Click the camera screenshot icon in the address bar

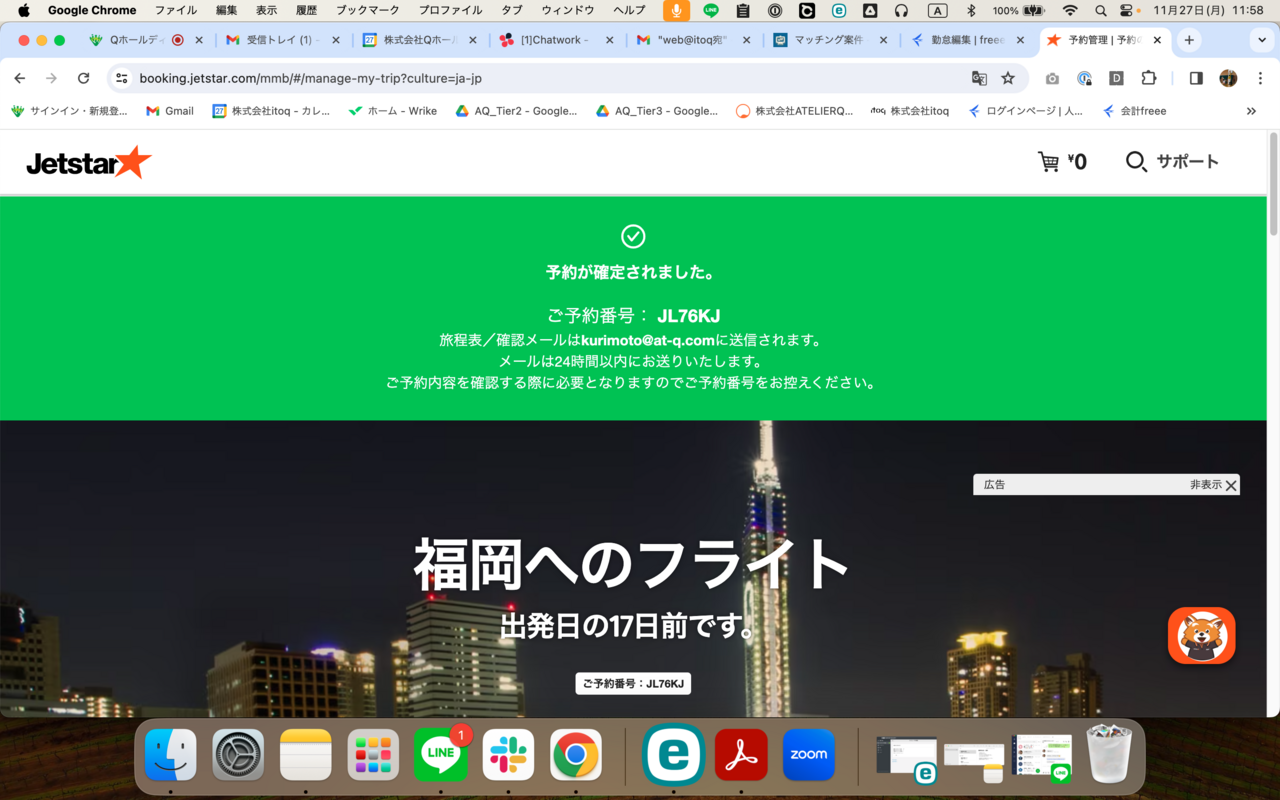click(1051, 78)
